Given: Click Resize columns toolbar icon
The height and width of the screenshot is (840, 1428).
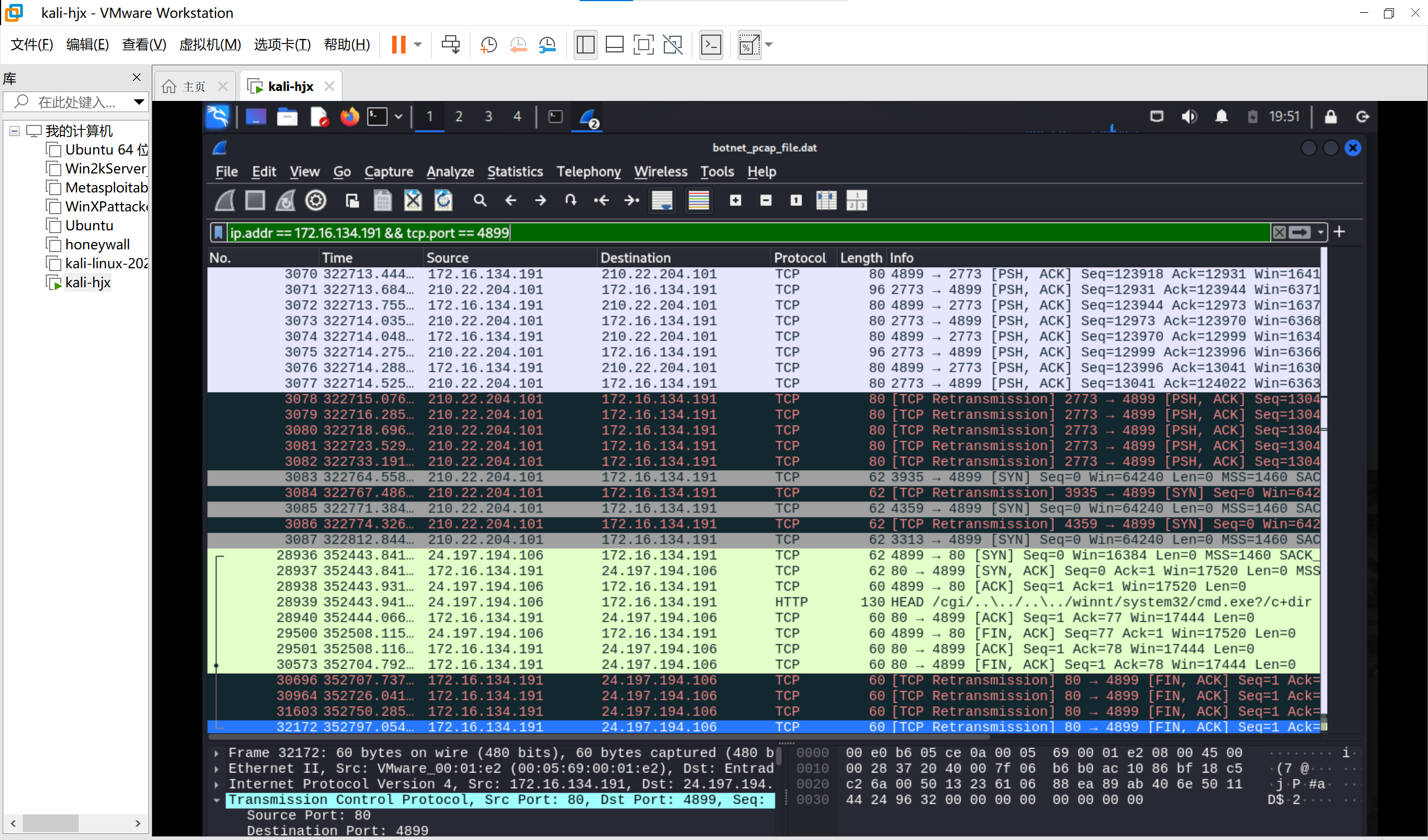Looking at the screenshot, I should coord(826,201).
